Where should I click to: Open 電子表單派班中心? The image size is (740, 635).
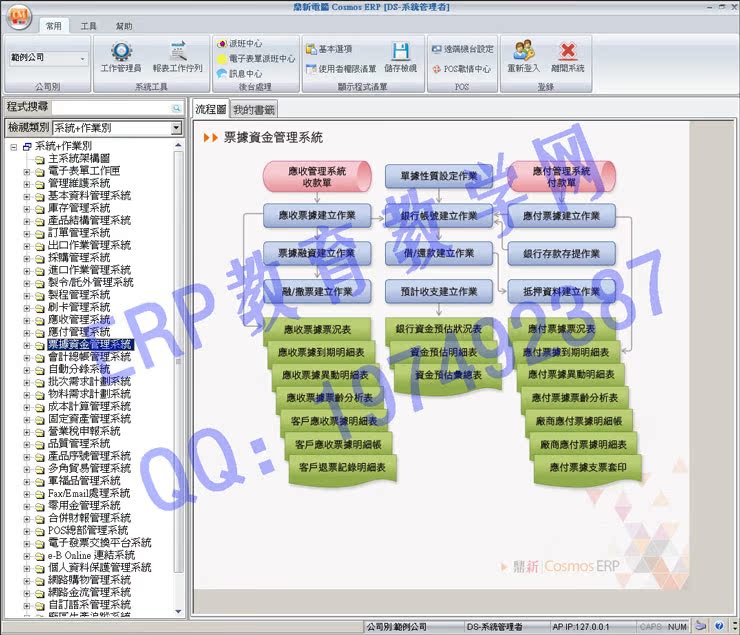click(256, 58)
